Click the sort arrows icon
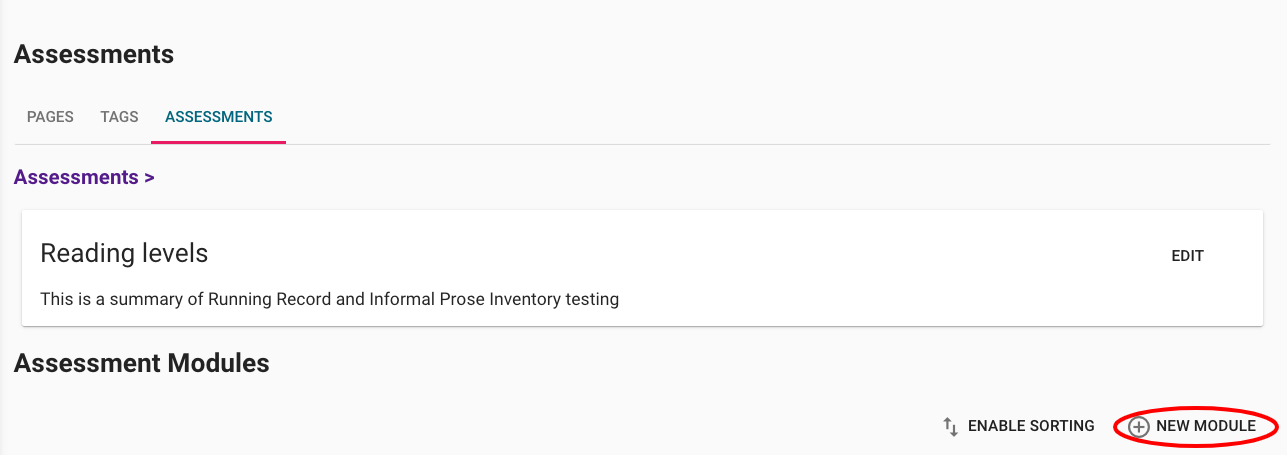The height and width of the screenshot is (455, 1287). coord(951,426)
